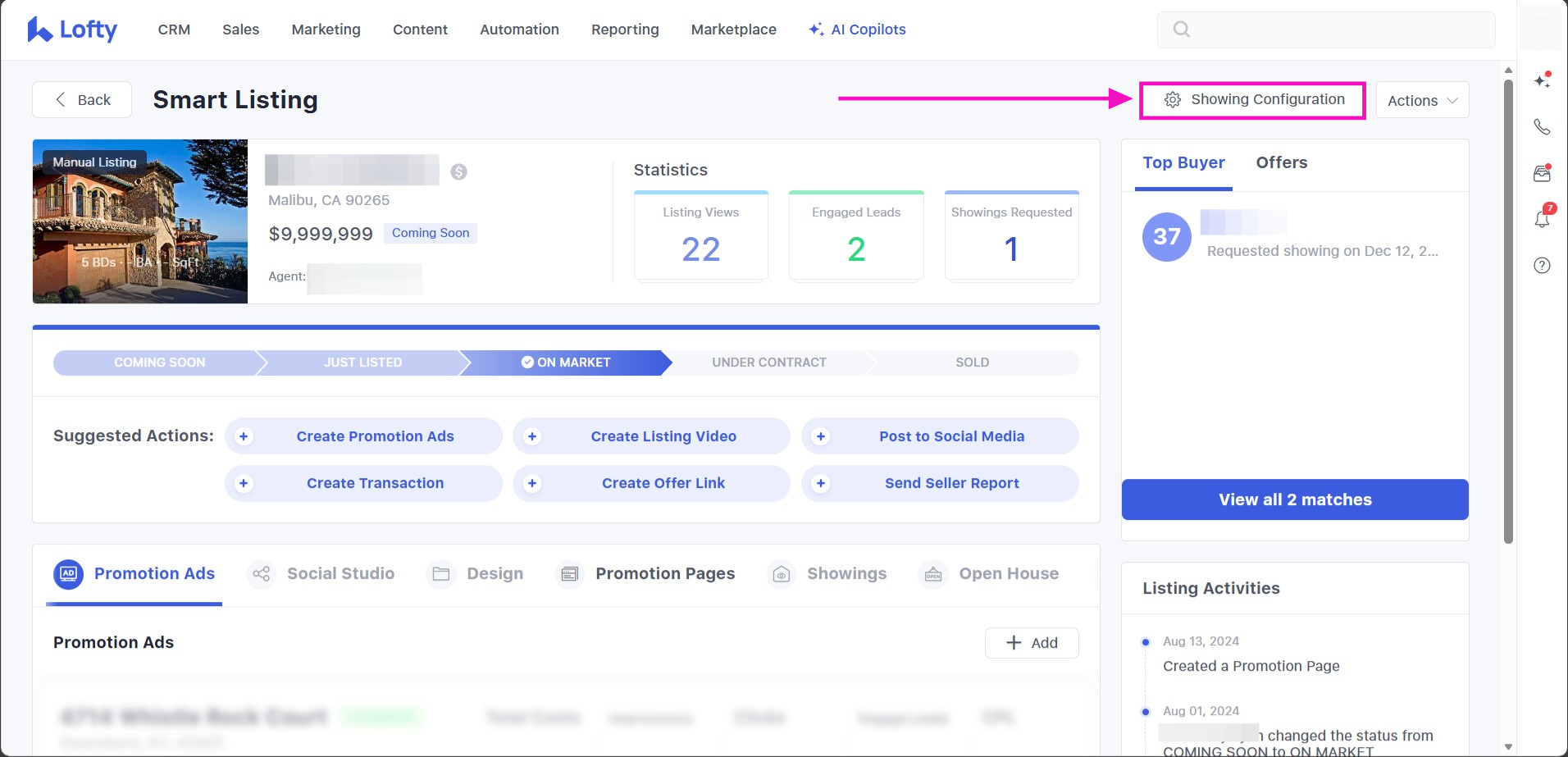Open the AI sparkle assistant in sidebar

pyautogui.click(x=1542, y=80)
